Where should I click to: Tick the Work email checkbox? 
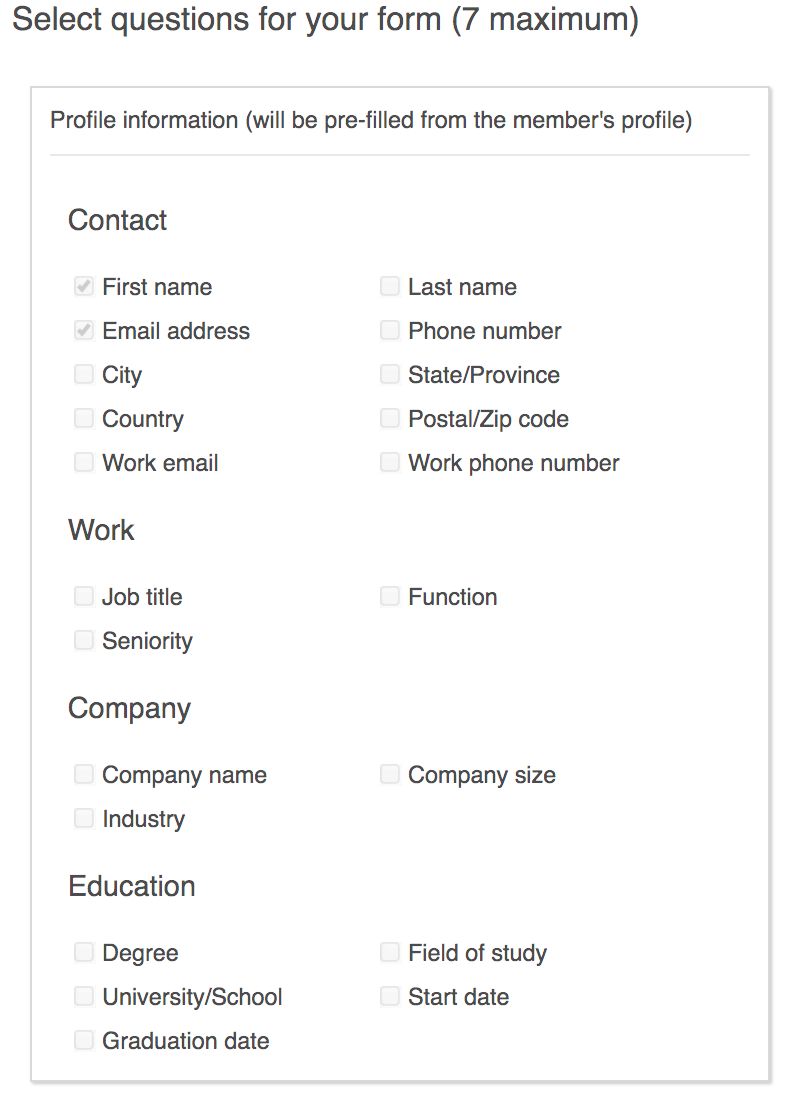84,463
